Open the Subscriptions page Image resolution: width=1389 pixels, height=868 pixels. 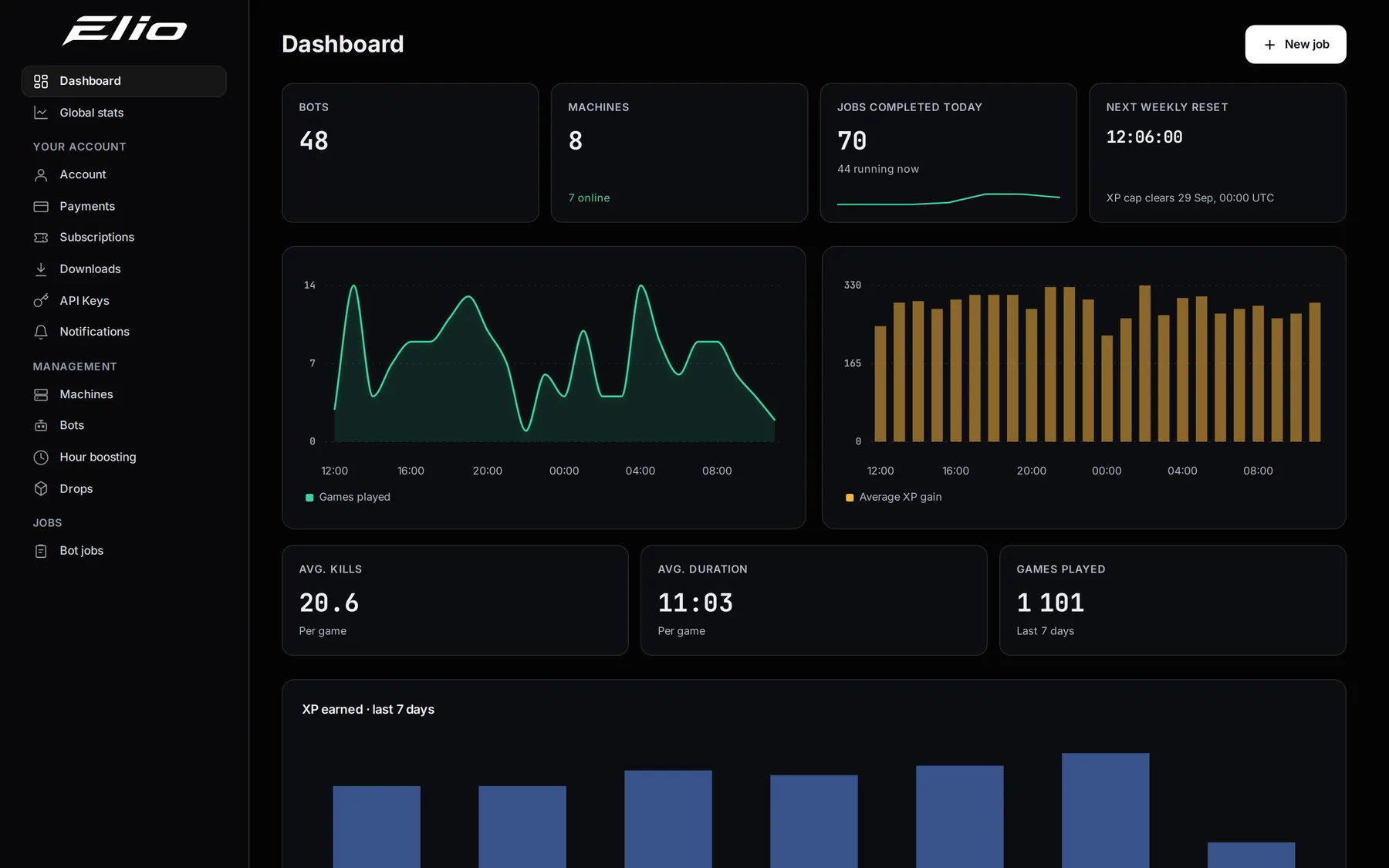click(x=123, y=238)
